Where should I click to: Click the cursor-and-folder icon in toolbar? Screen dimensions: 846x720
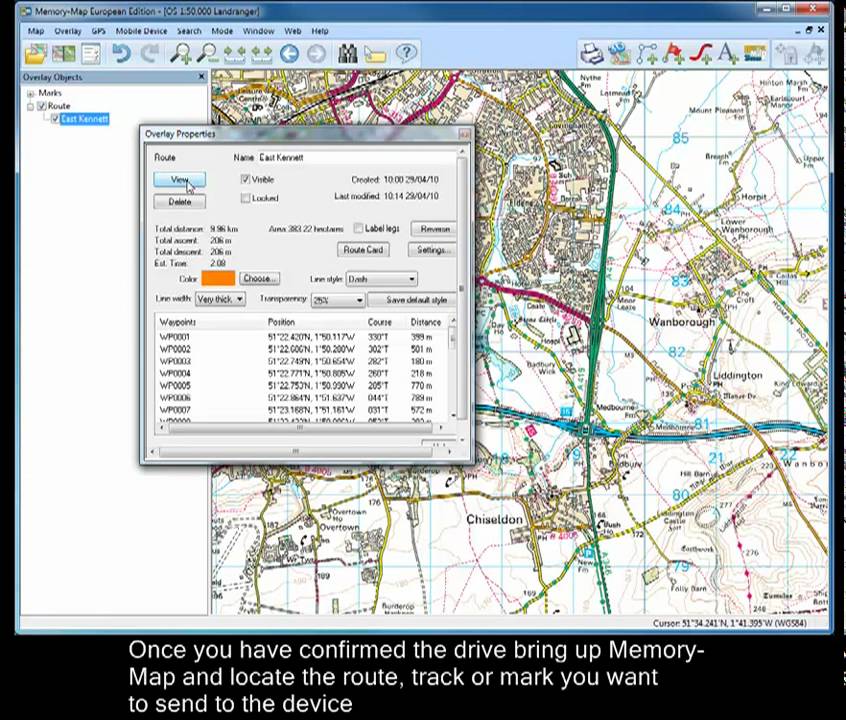375,54
